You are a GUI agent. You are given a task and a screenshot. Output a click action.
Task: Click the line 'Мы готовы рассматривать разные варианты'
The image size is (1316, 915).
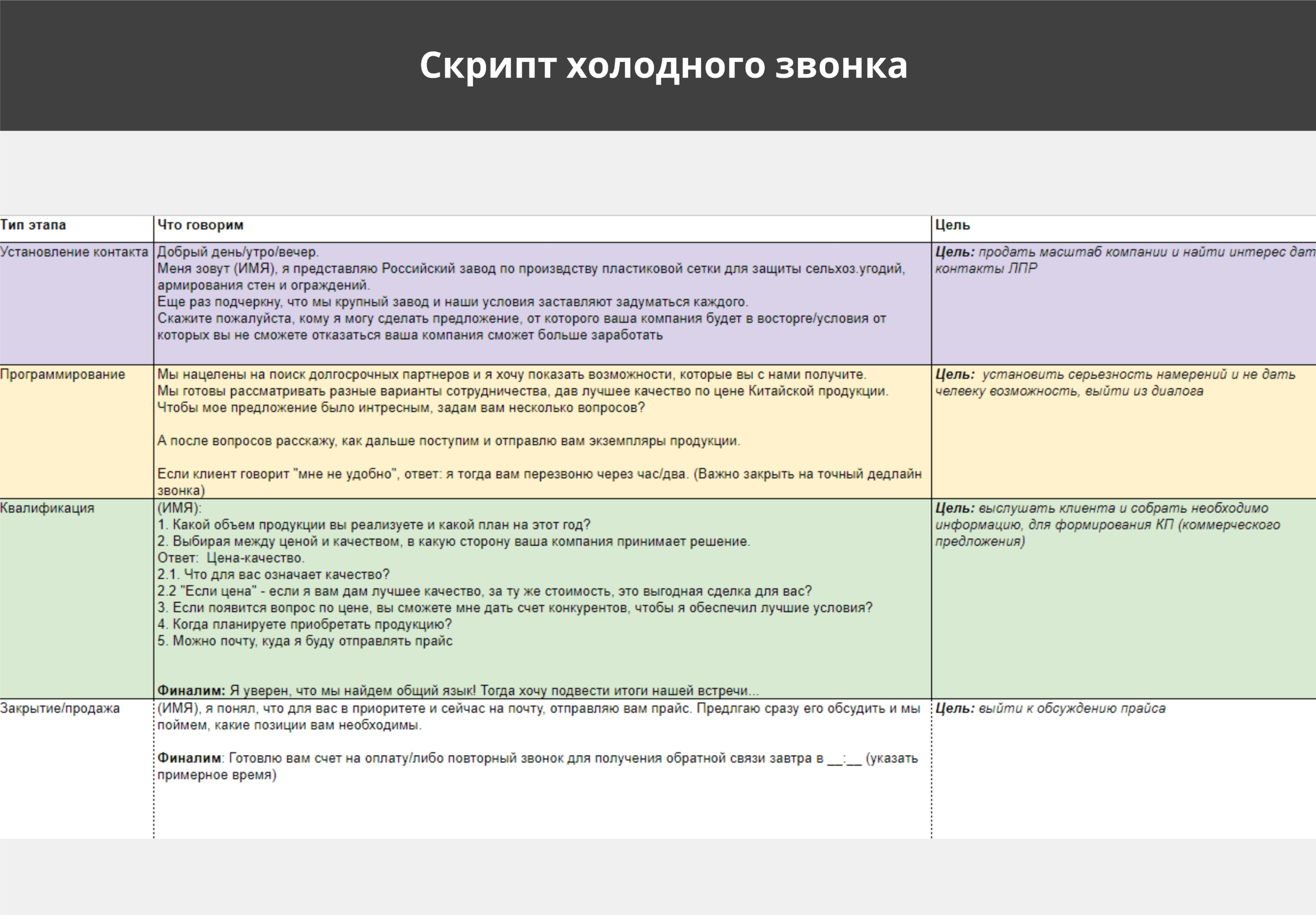pyautogui.click(x=523, y=391)
